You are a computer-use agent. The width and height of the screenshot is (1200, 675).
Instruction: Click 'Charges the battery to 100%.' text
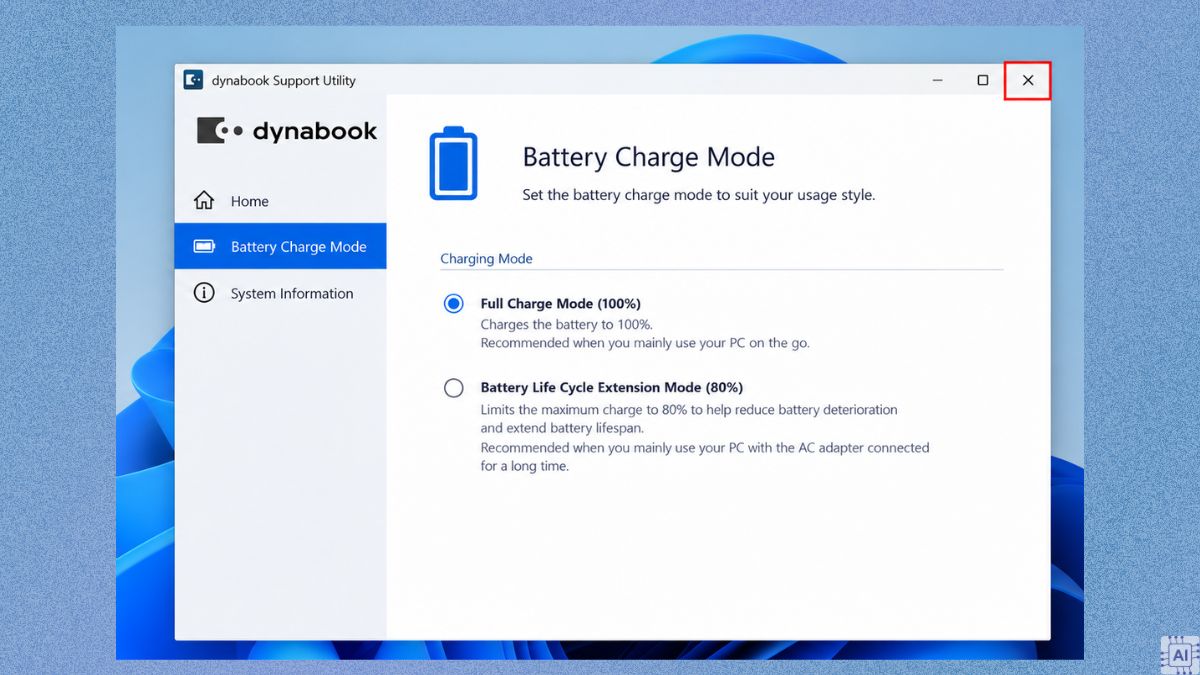567,324
